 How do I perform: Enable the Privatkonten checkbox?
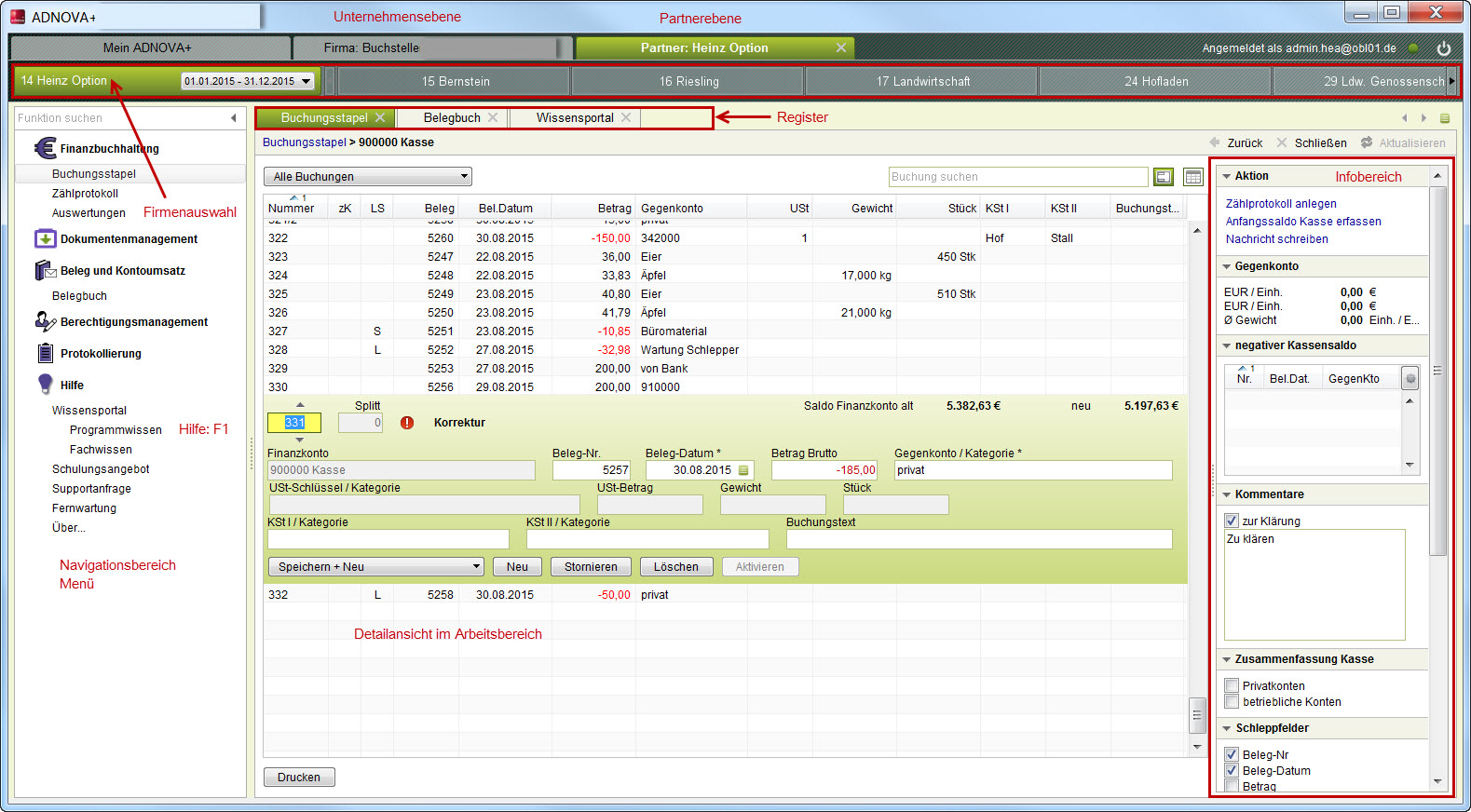coord(1232,686)
